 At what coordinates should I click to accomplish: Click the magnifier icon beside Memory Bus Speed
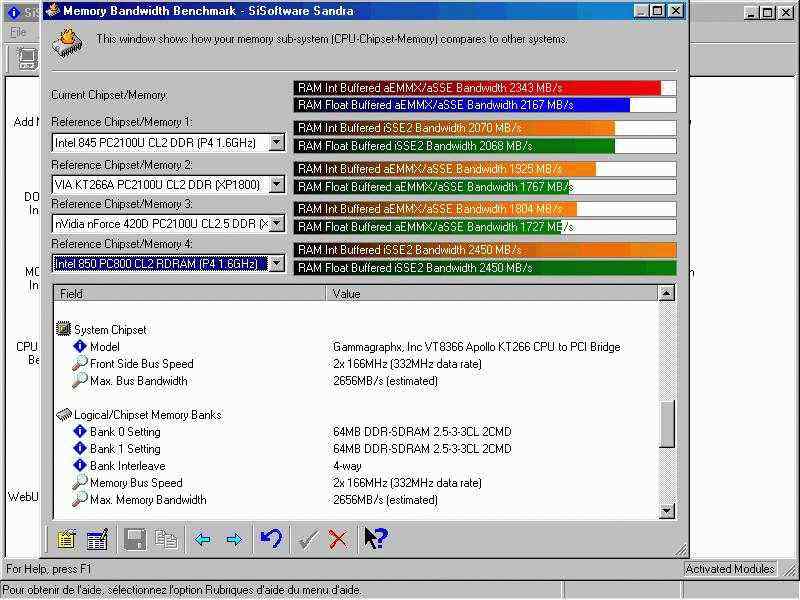pyautogui.click(x=80, y=482)
